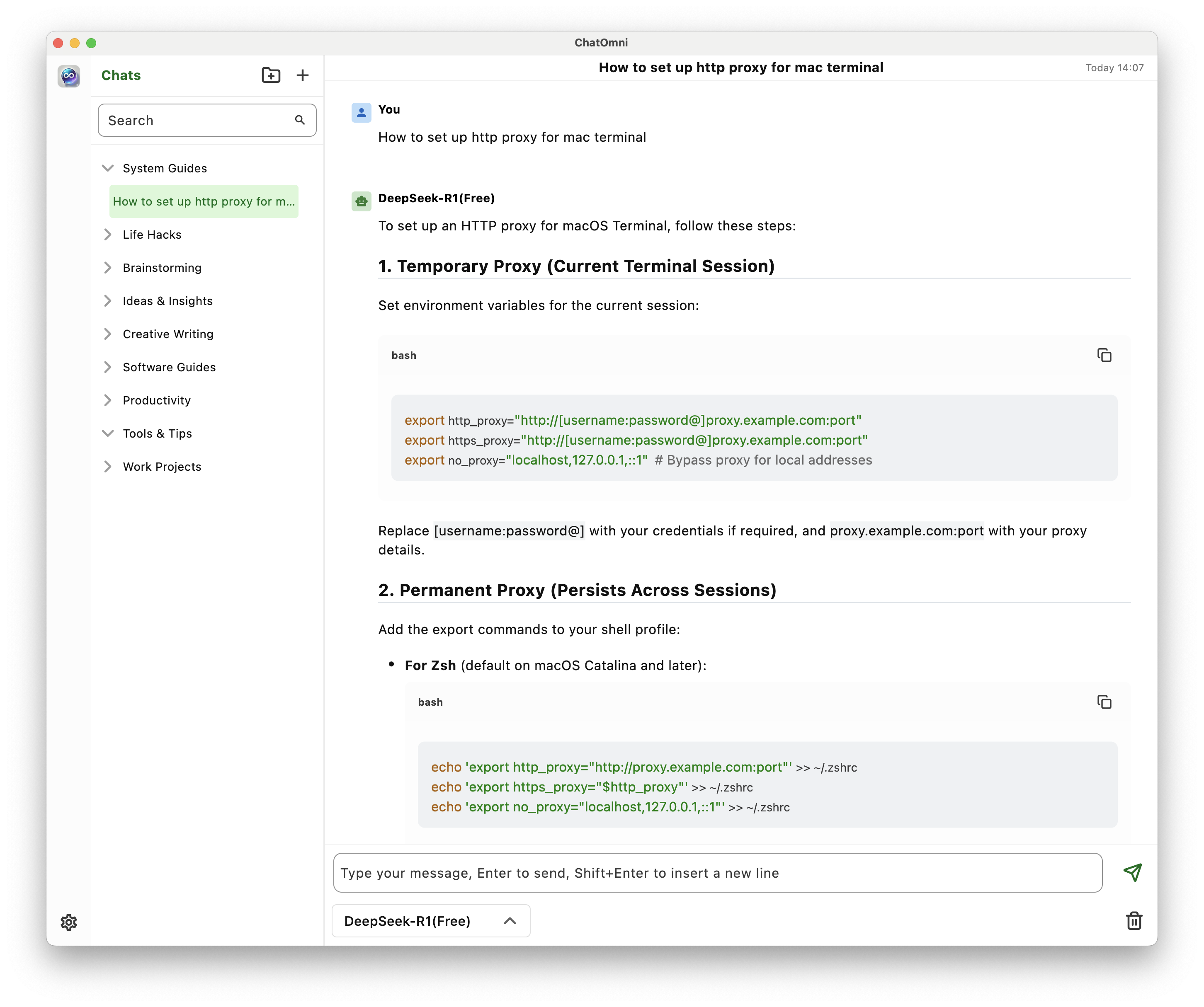Send message with paper plane icon

point(1132,872)
